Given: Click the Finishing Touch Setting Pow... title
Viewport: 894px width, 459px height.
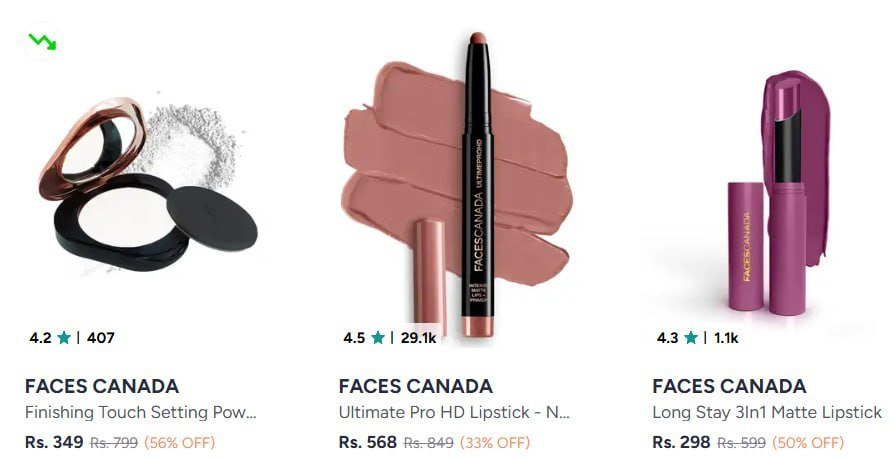Looking at the screenshot, I should 141,412.
